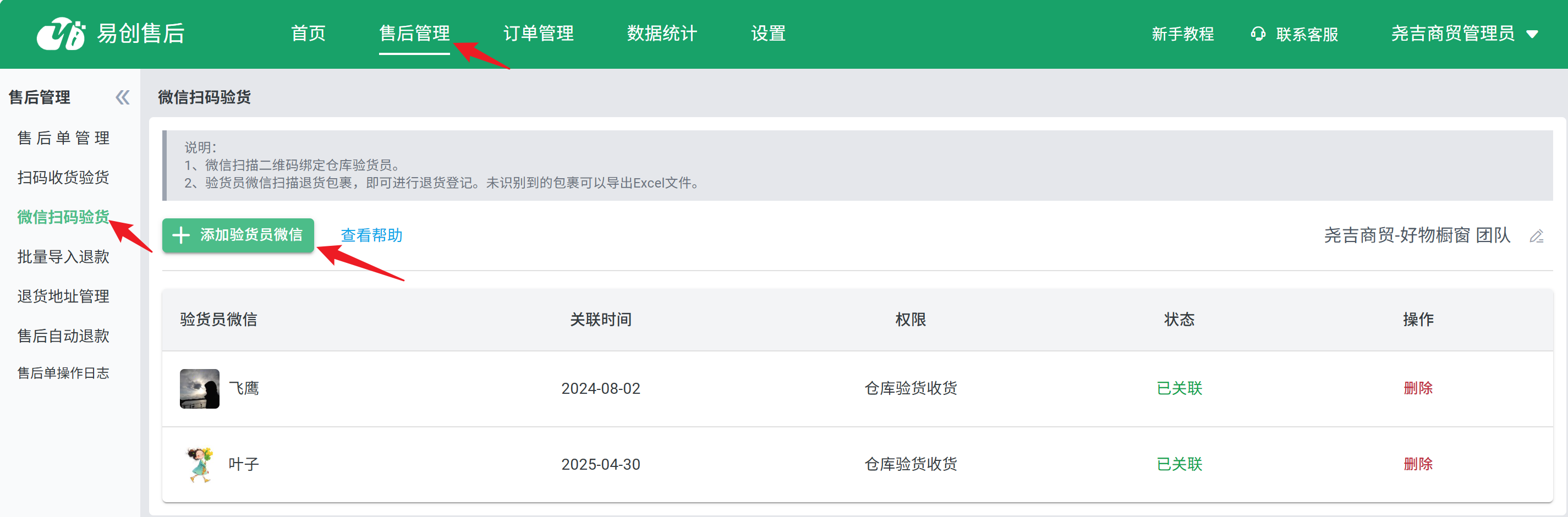This screenshot has height=517, width=1568.
Task: Delete the 飞鹰 inspector entry
Action: click(x=1418, y=388)
